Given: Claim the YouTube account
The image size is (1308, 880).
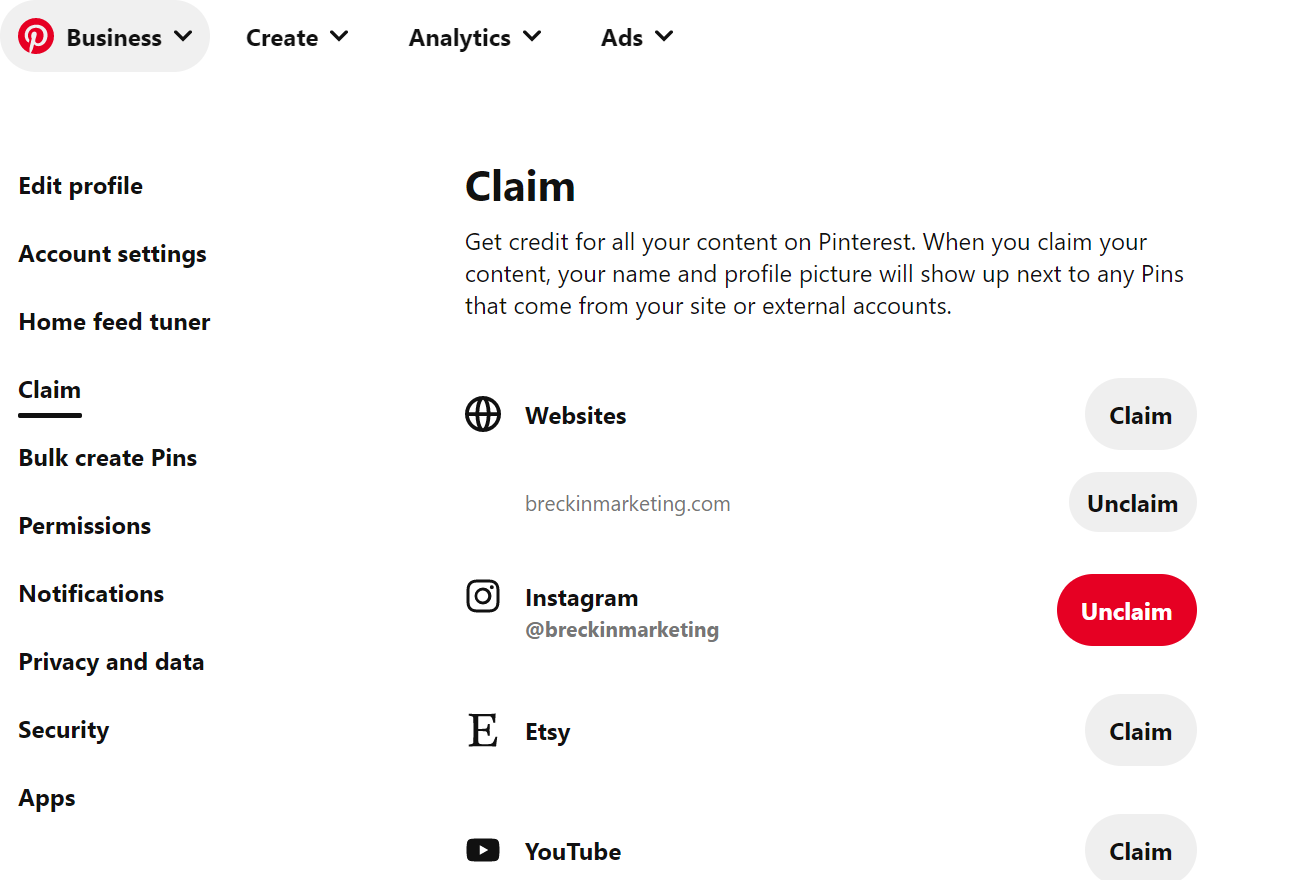Looking at the screenshot, I should (x=1140, y=850).
